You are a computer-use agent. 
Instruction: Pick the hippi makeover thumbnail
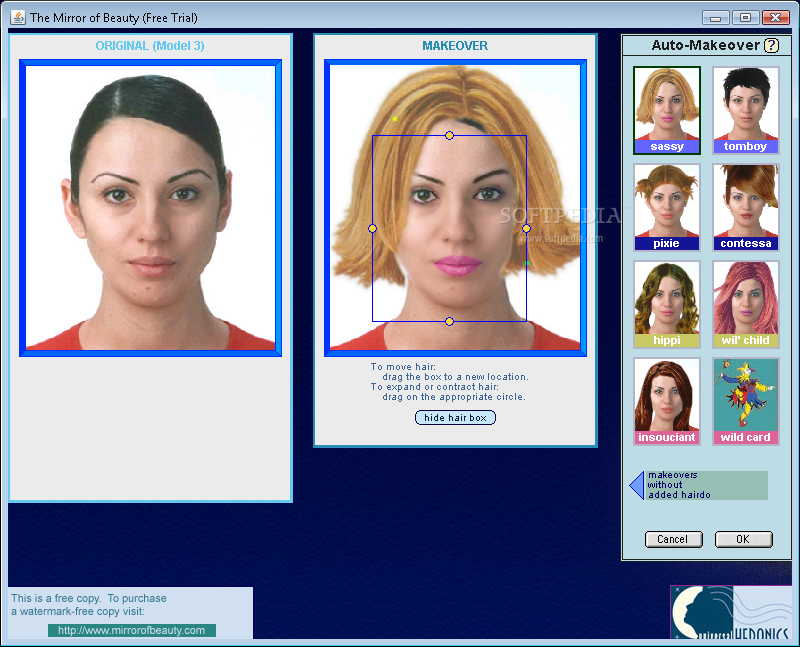point(667,305)
